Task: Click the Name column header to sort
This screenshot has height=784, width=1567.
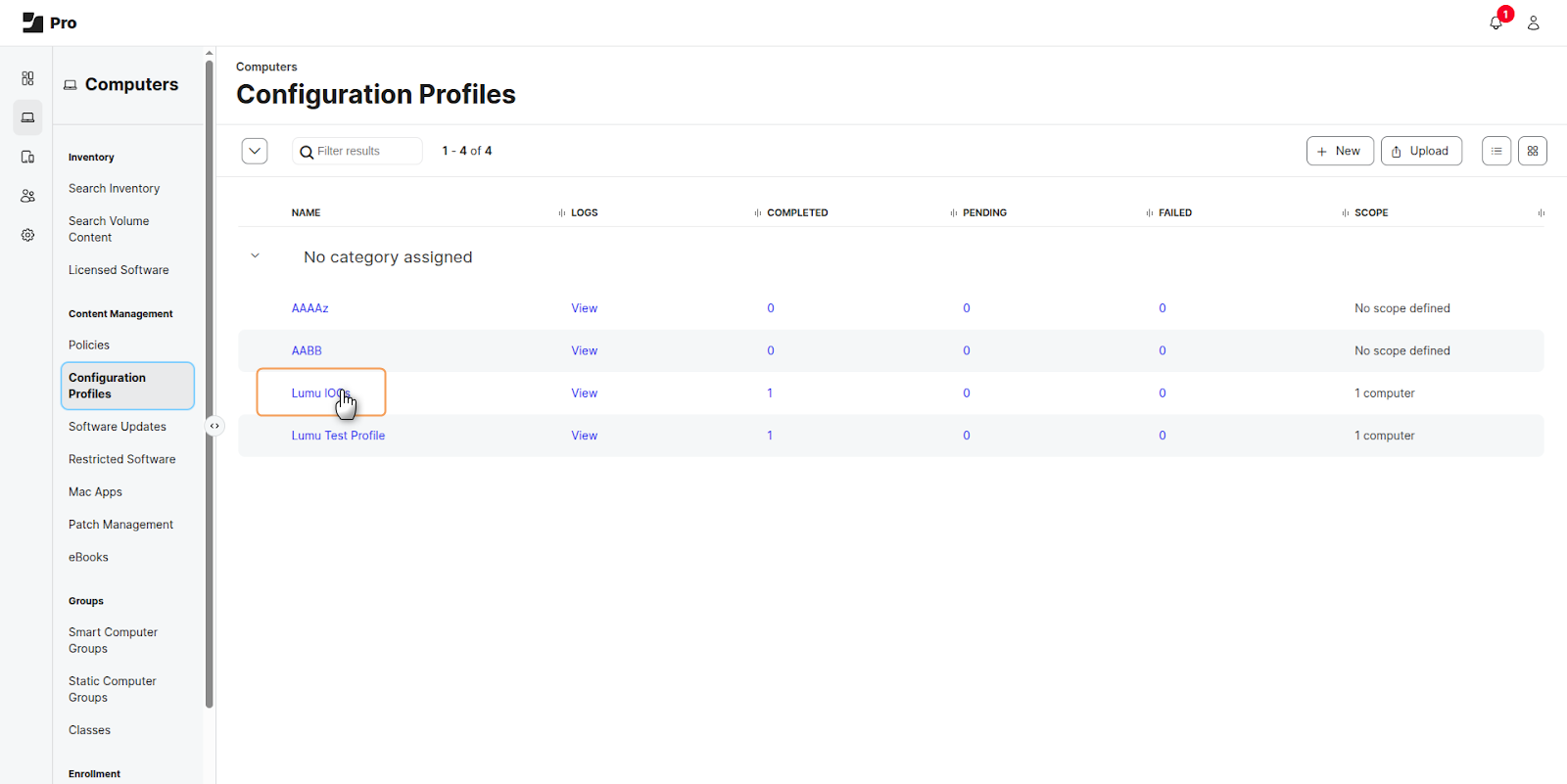Action: pos(306,212)
